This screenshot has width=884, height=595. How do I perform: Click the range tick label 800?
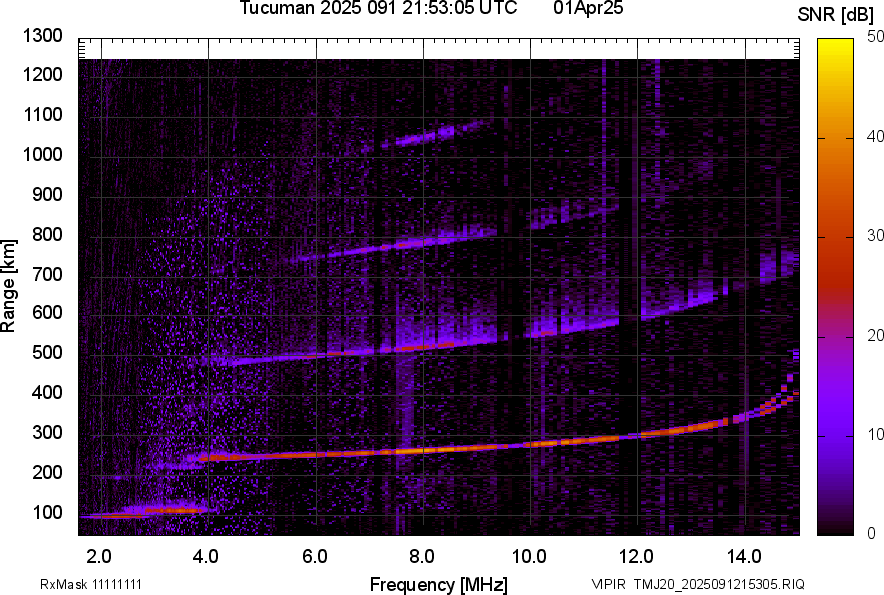47,234
